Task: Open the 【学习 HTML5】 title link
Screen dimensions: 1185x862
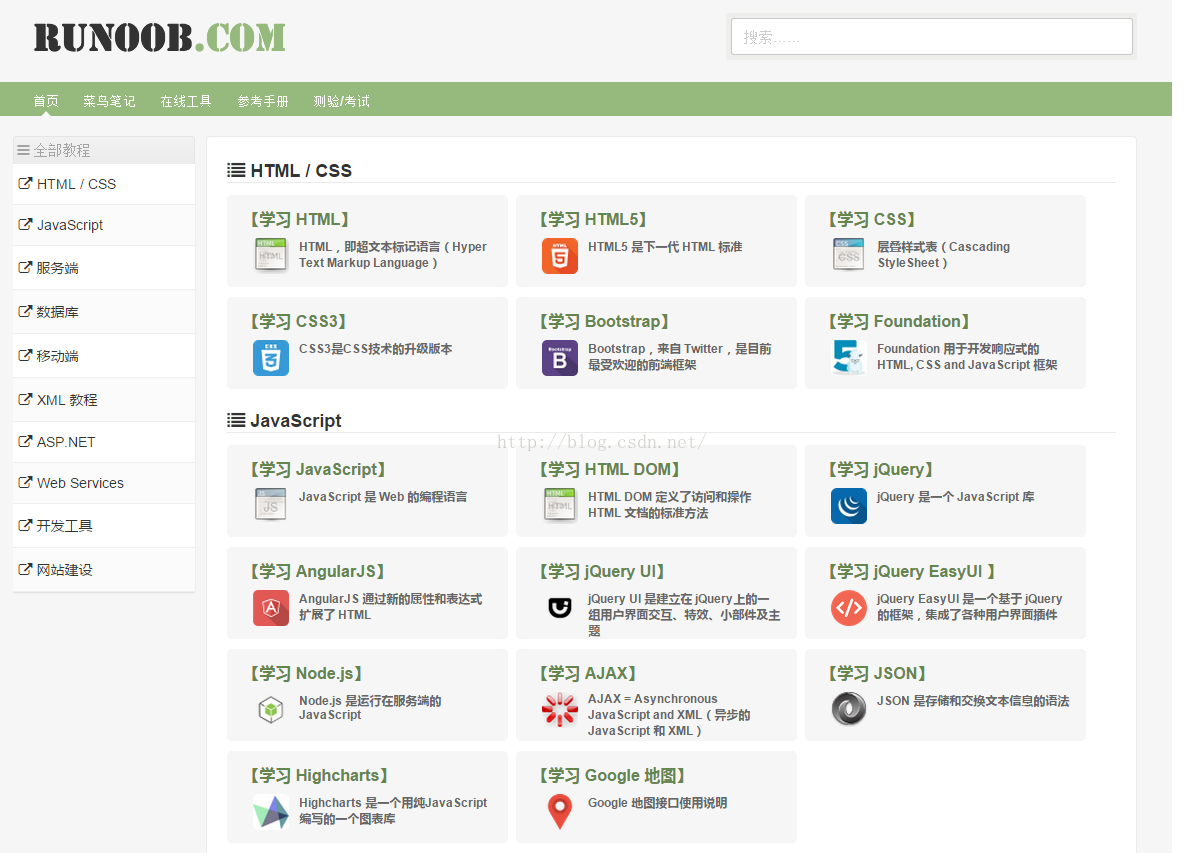Action: (x=600, y=222)
